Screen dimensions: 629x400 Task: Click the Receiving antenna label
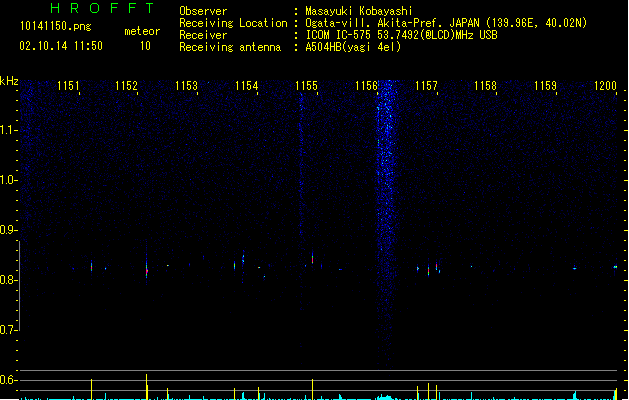coord(230,47)
